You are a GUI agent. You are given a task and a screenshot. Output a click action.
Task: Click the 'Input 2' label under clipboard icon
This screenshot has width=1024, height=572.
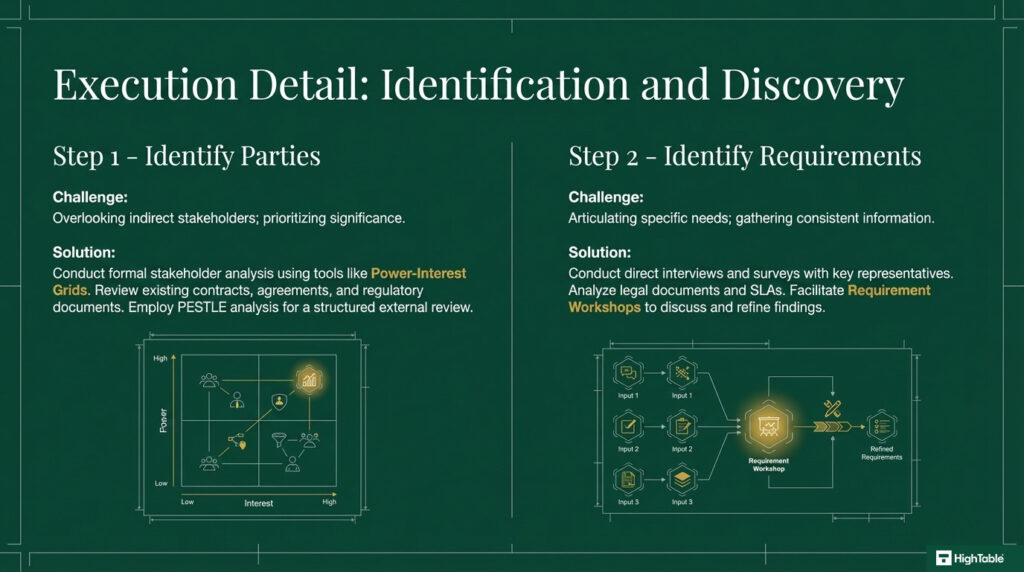pos(682,449)
